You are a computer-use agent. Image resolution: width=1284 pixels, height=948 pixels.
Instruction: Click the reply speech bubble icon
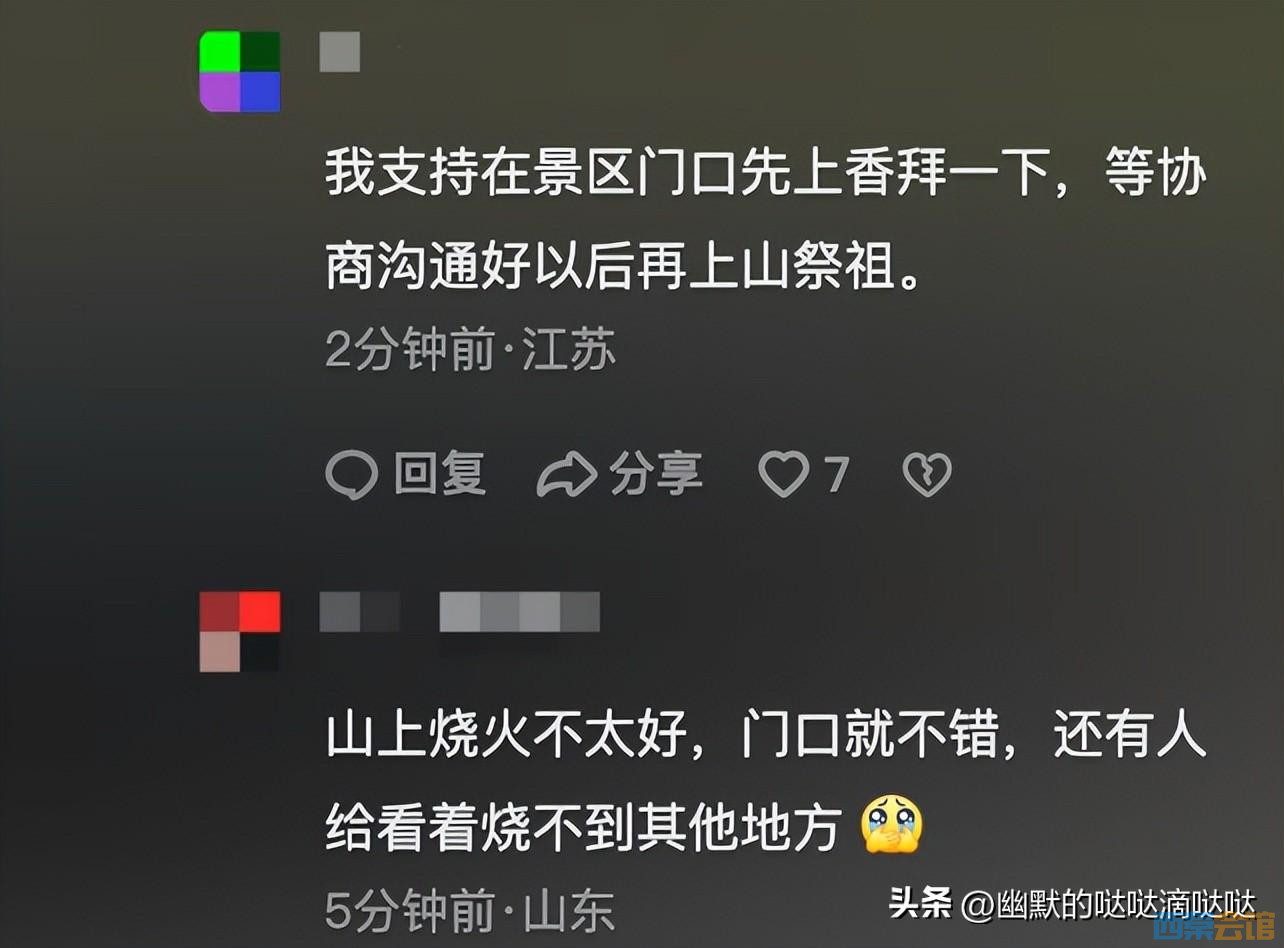point(352,475)
